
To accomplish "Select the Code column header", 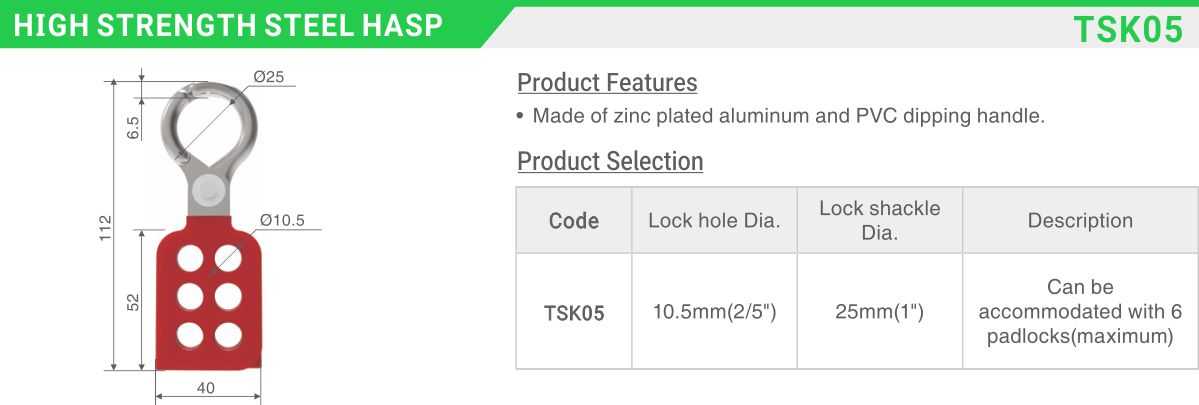I will coord(574,221).
